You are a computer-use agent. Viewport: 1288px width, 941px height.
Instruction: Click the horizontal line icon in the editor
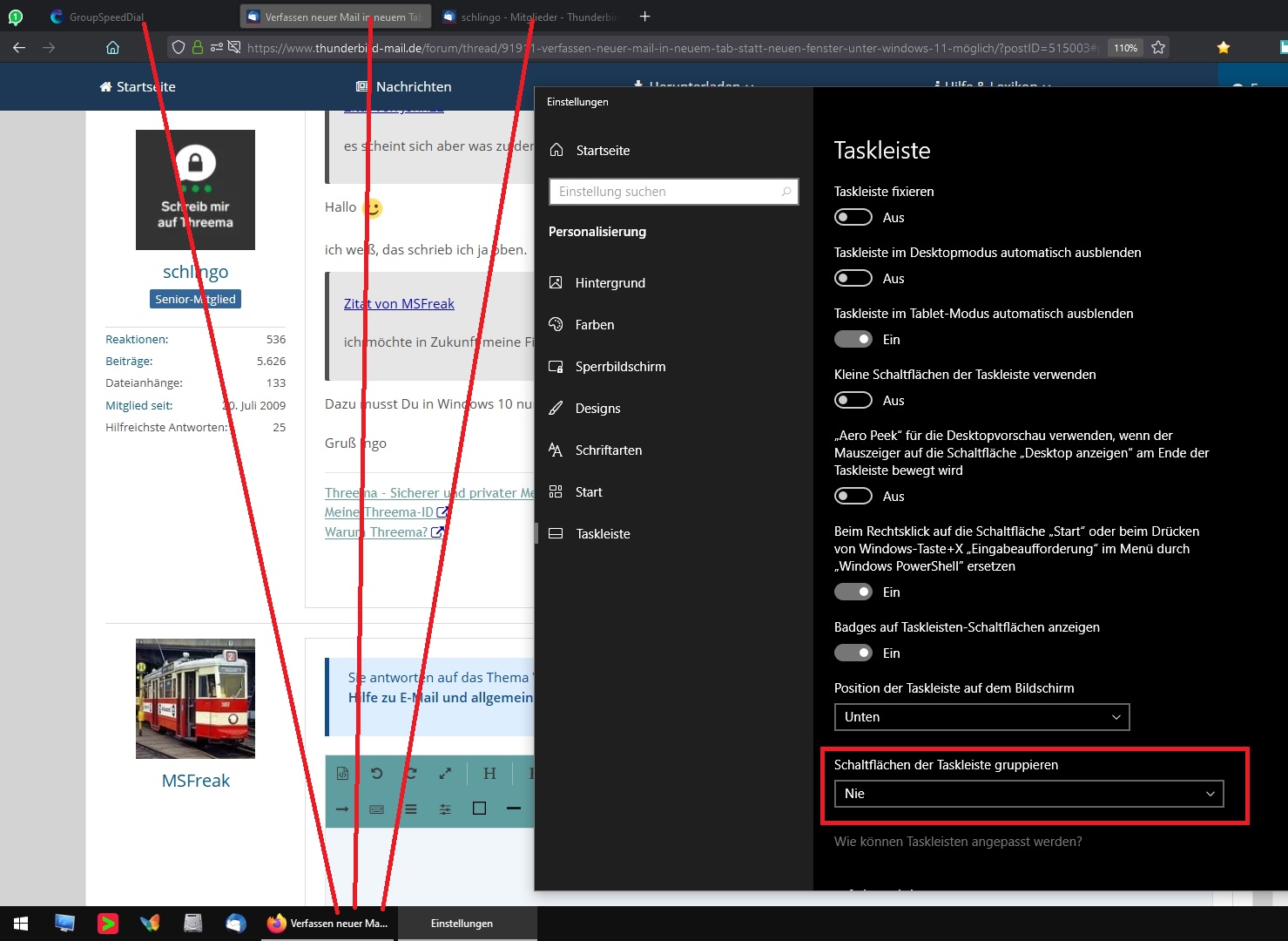(x=514, y=809)
